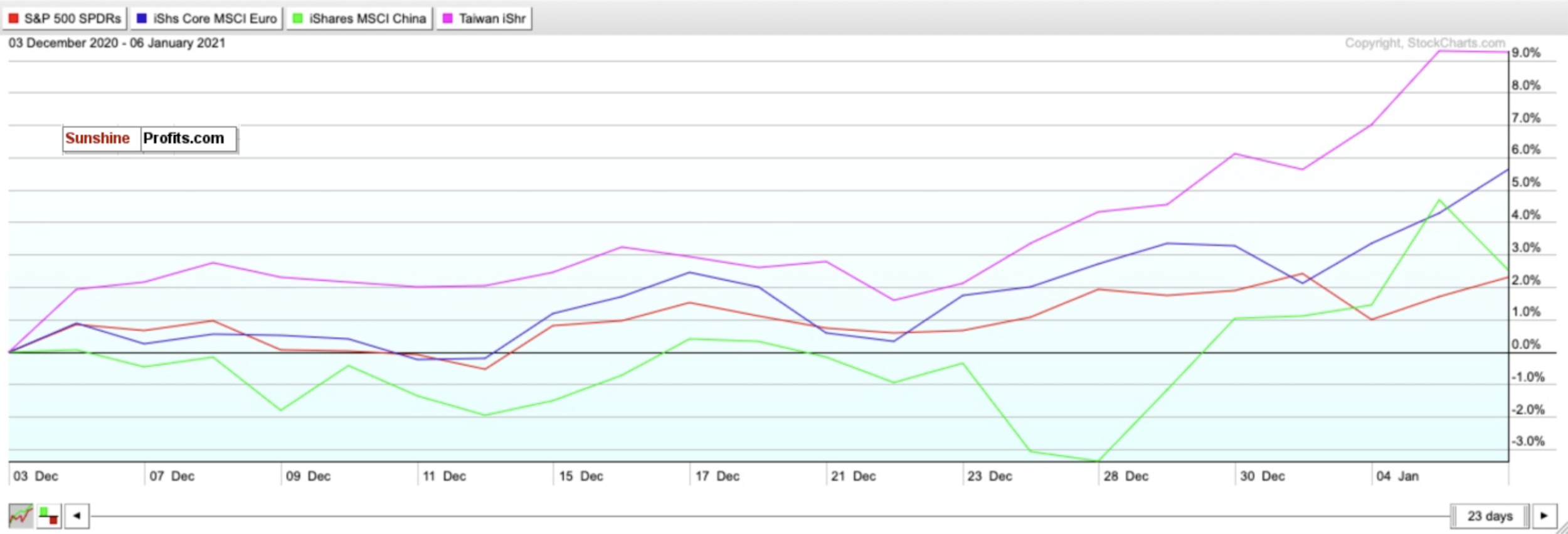The height and width of the screenshot is (534, 1568).
Task: Select the Taiwan iShr legend tab
Action: click(x=484, y=18)
